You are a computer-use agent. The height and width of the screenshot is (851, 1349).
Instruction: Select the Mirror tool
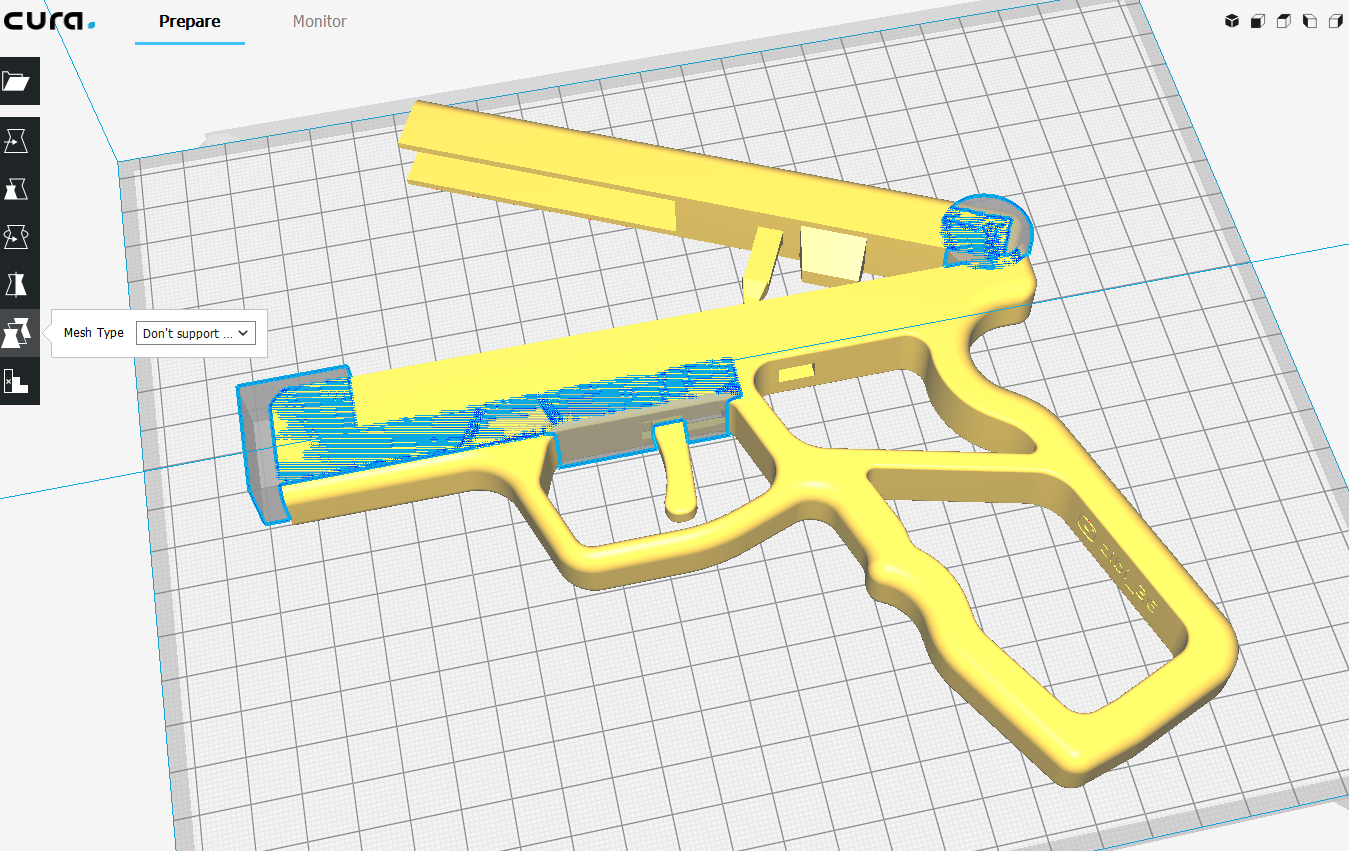point(19,284)
